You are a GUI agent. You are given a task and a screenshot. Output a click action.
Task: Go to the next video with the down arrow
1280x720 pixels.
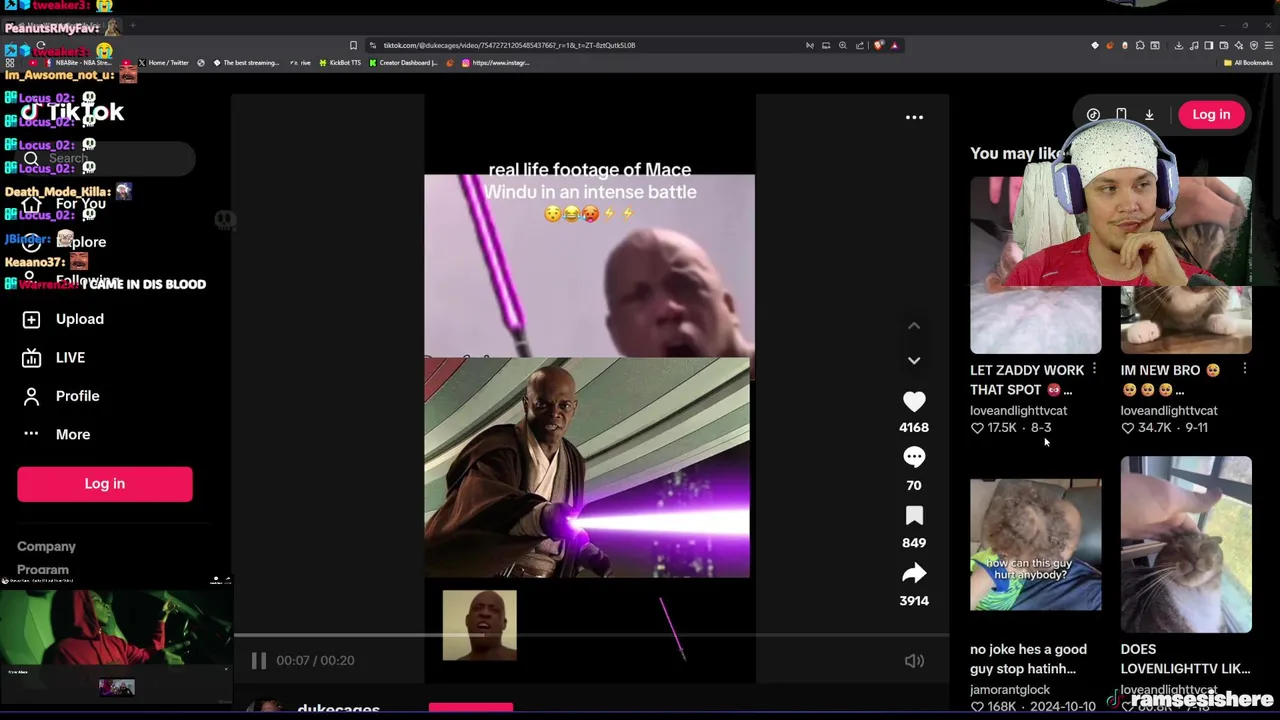[914, 360]
